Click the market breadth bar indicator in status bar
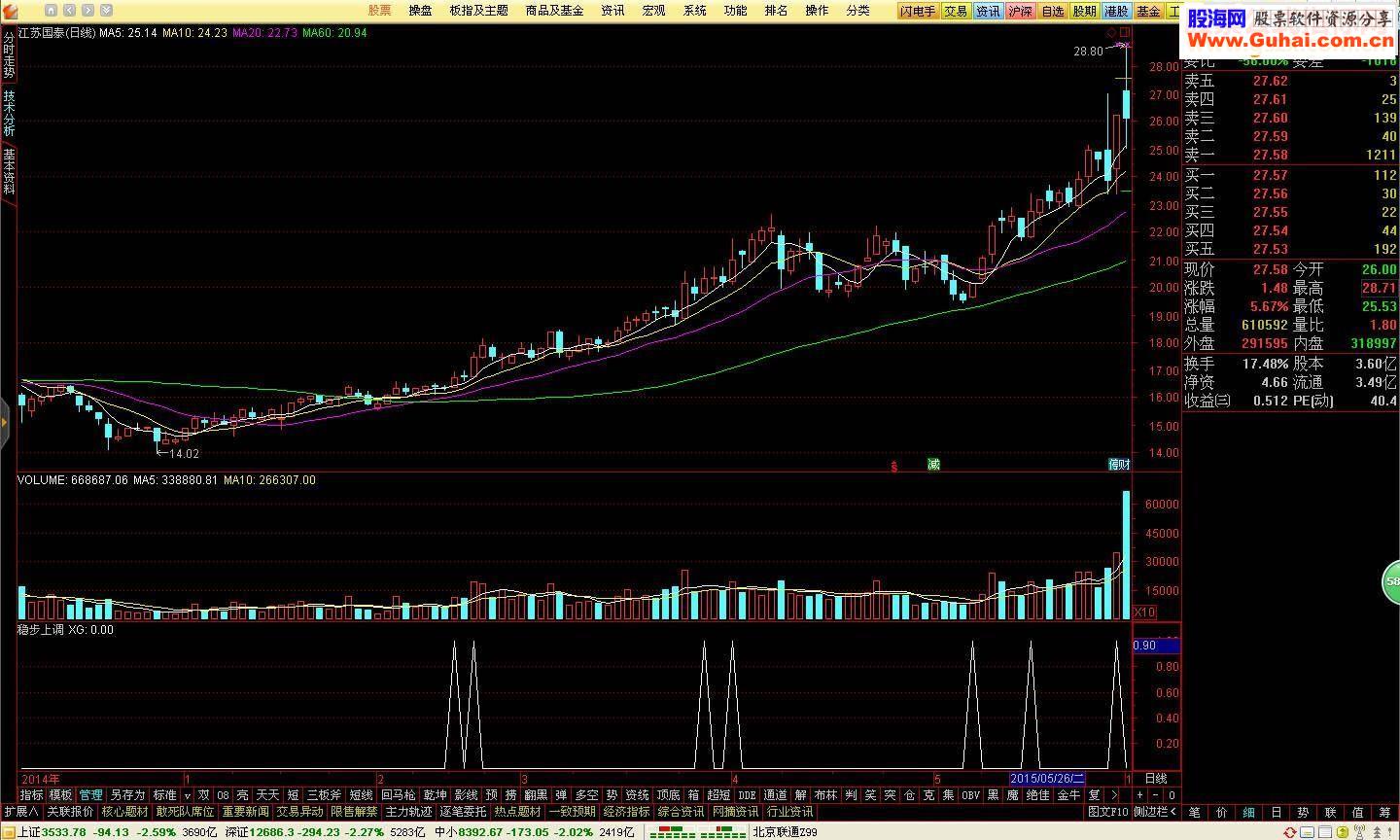Image resolution: width=1400 pixels, height=840 pixels. click(x=697, y=832)
